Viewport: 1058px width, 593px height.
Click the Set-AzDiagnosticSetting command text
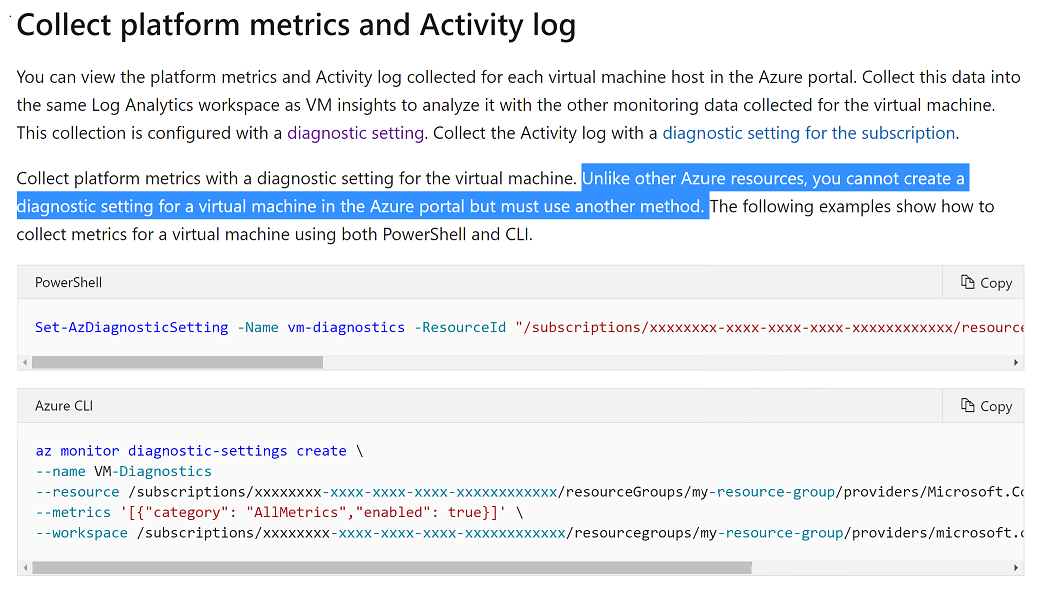click(132, 327)
